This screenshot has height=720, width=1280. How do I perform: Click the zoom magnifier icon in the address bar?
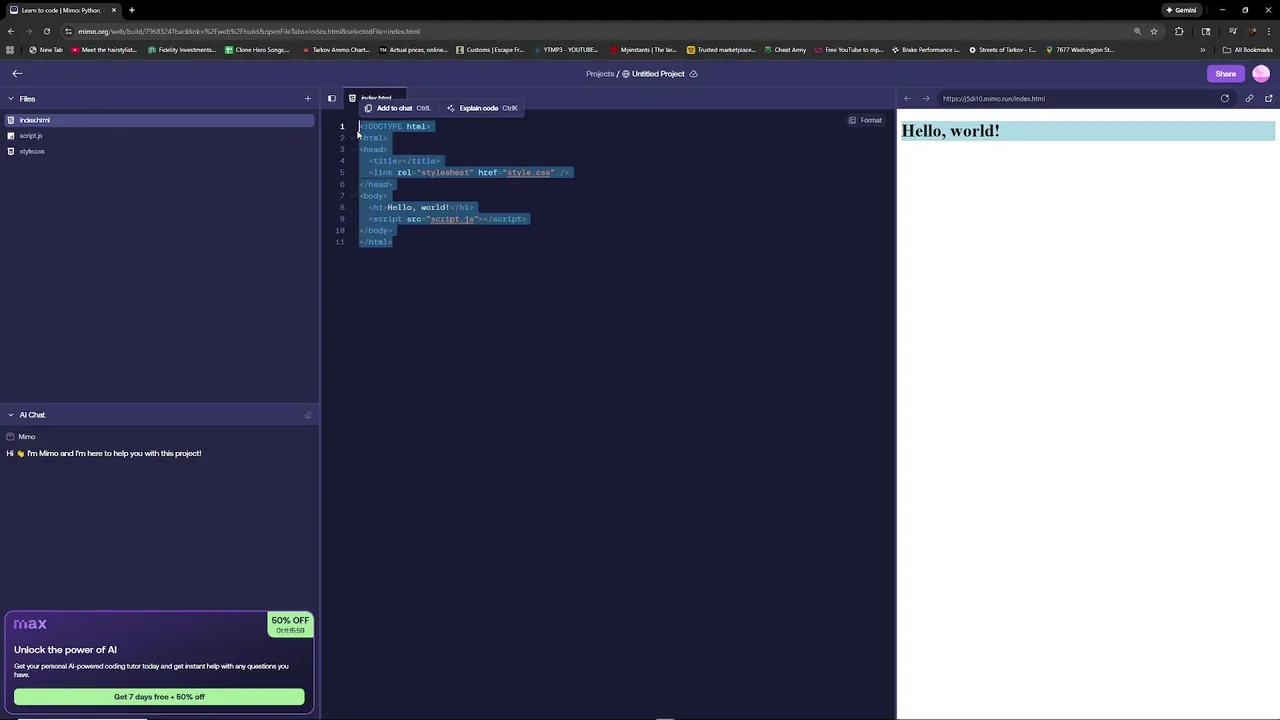point(1137,31)
